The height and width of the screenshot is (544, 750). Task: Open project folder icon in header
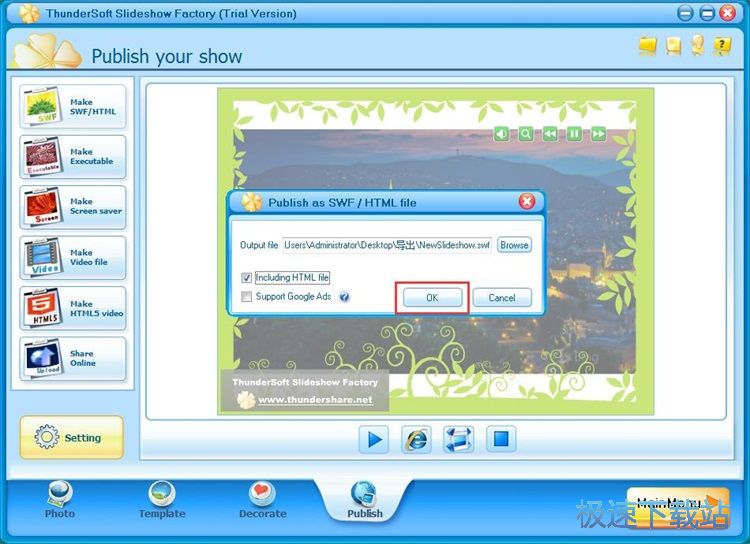tap(648, 46)
